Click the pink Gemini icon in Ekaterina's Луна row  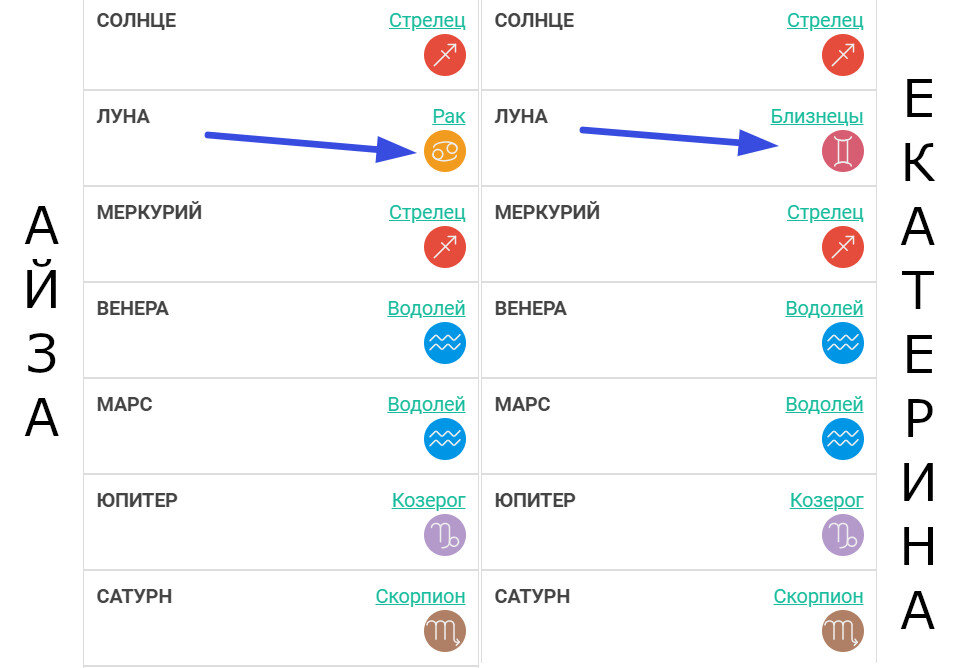click(842, 151)
